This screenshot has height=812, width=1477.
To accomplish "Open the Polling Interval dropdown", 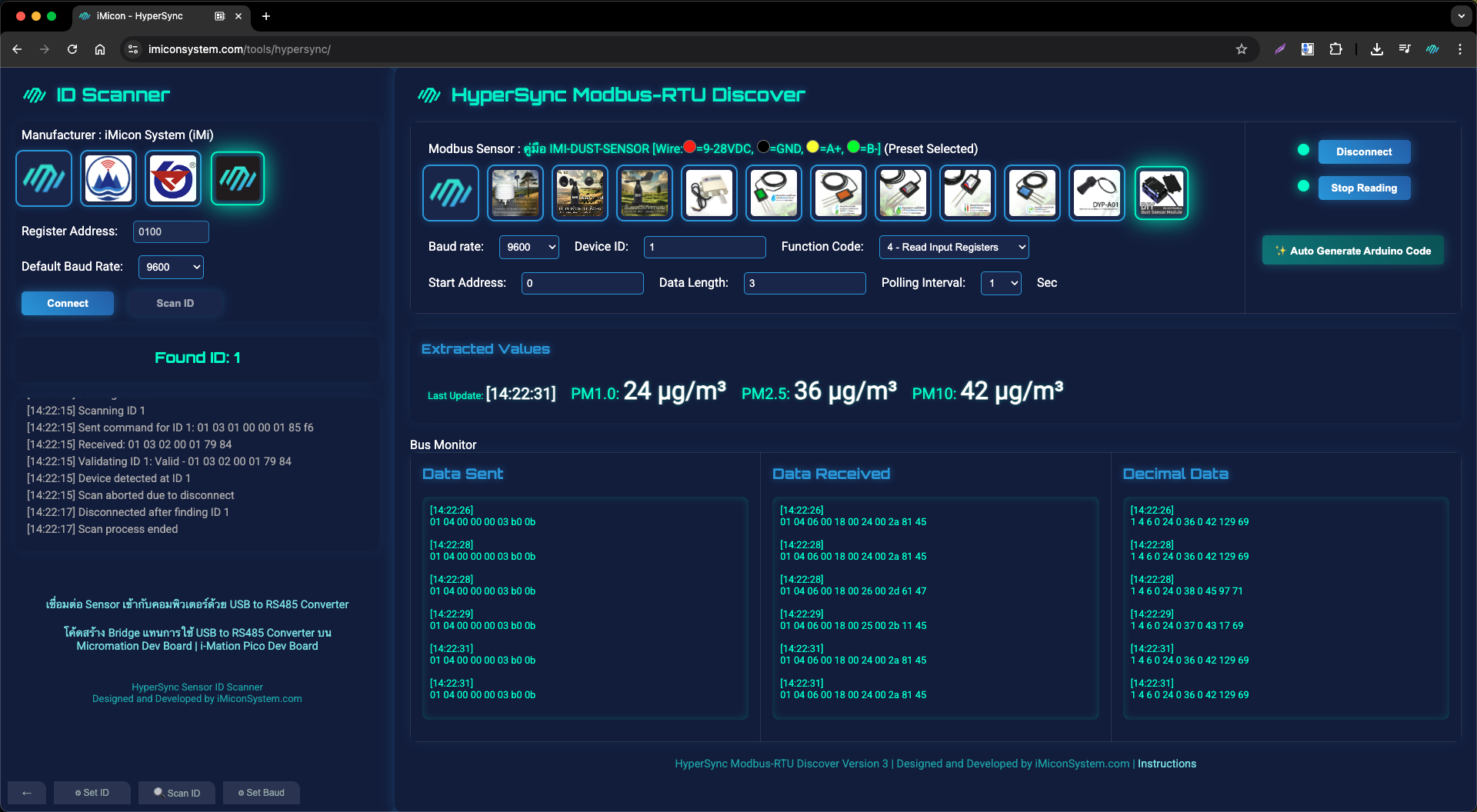I will point(1001,283).
